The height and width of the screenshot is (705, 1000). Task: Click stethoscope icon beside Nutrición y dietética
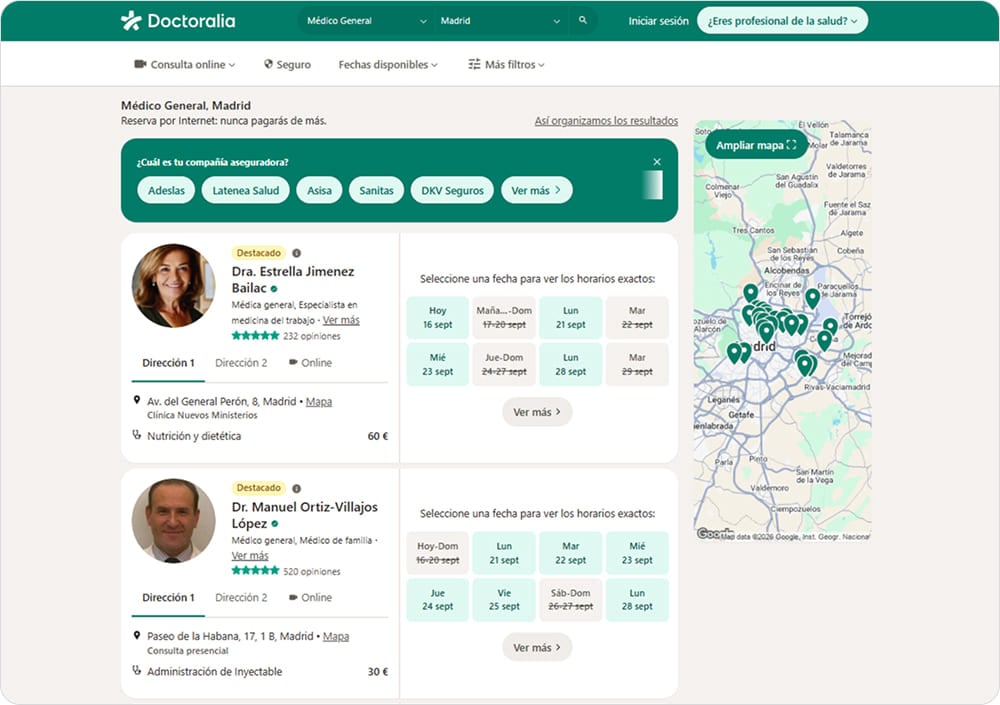pyautogui.click(x=136, y=435)
